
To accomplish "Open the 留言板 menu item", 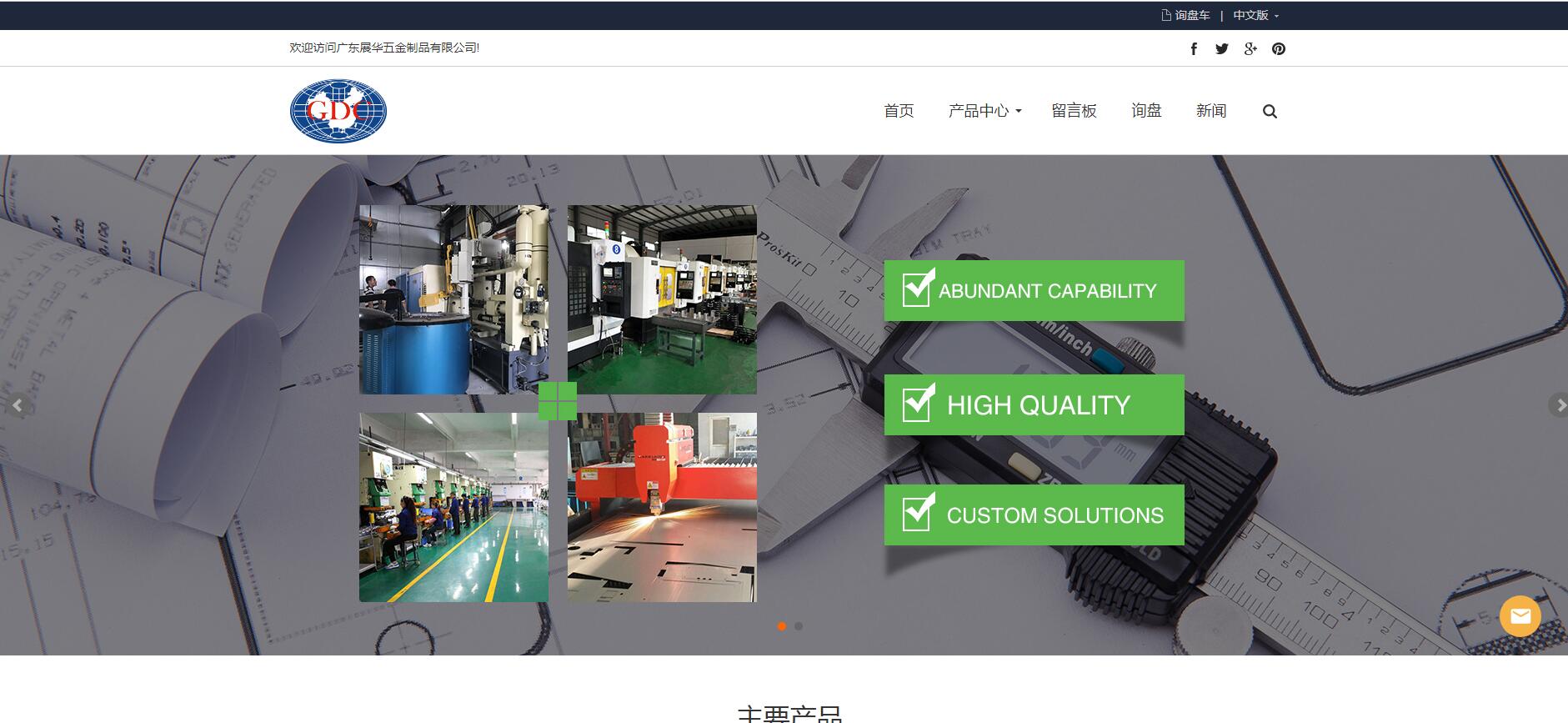I will coord(1074,111).
